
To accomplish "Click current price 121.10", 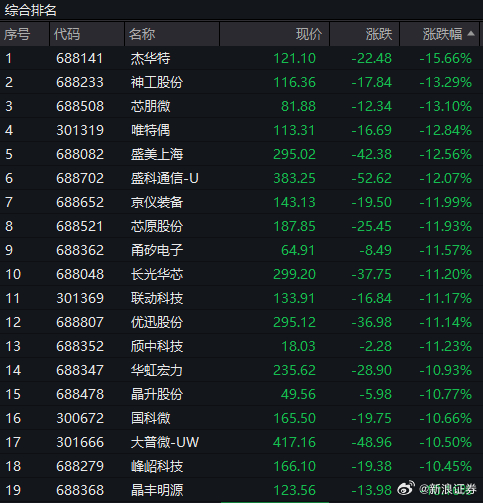I will coord(294,58).
